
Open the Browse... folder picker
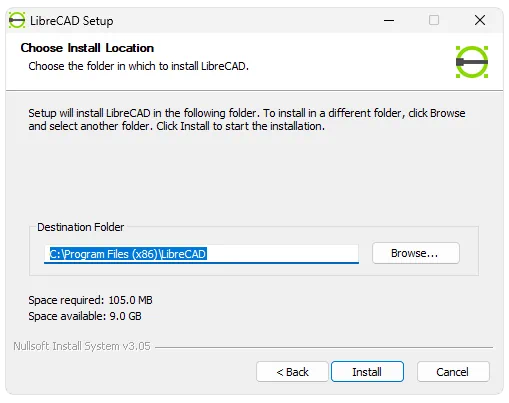[415, 253]
